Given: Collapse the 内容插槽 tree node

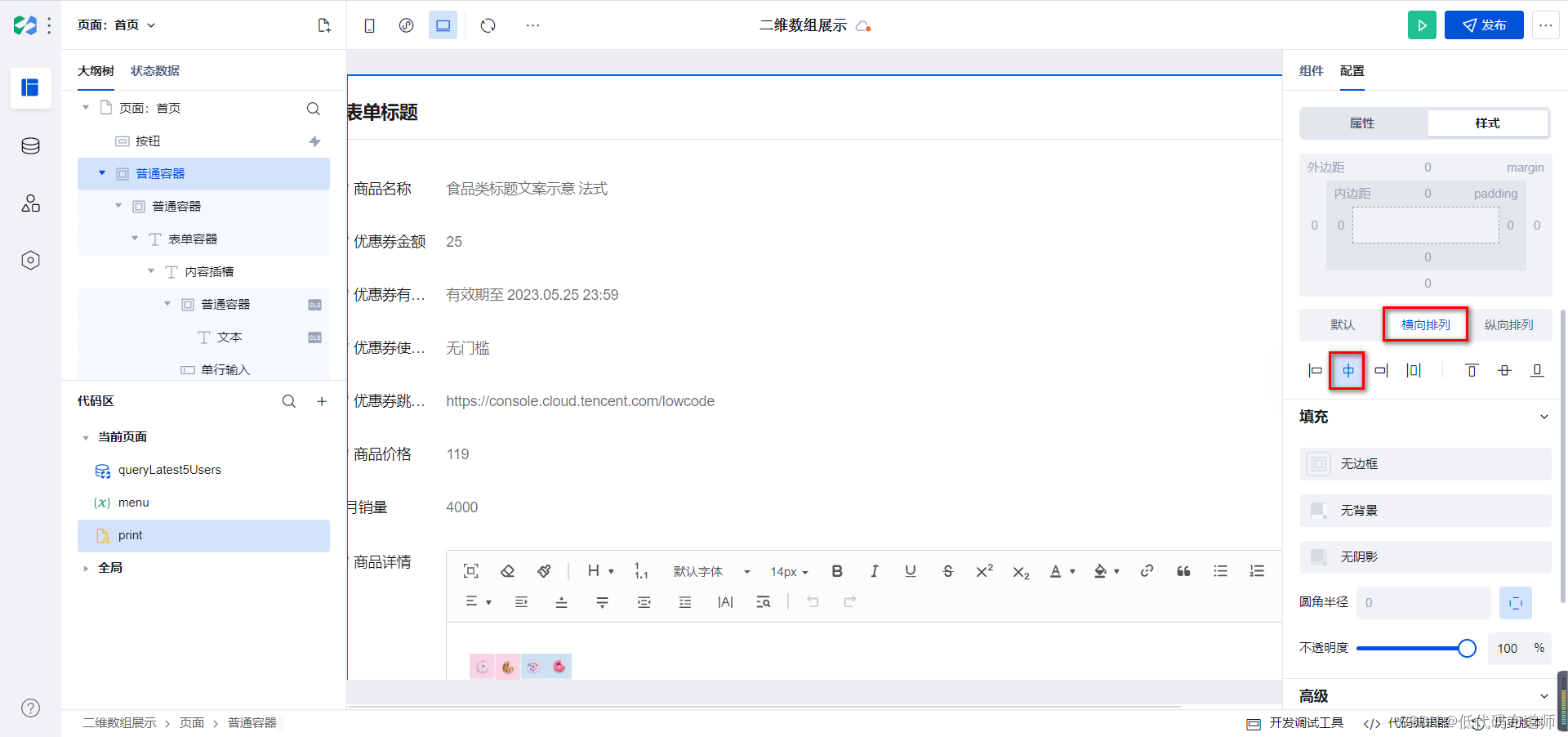Looking at the screenshot, I should [x=151, y=271].
